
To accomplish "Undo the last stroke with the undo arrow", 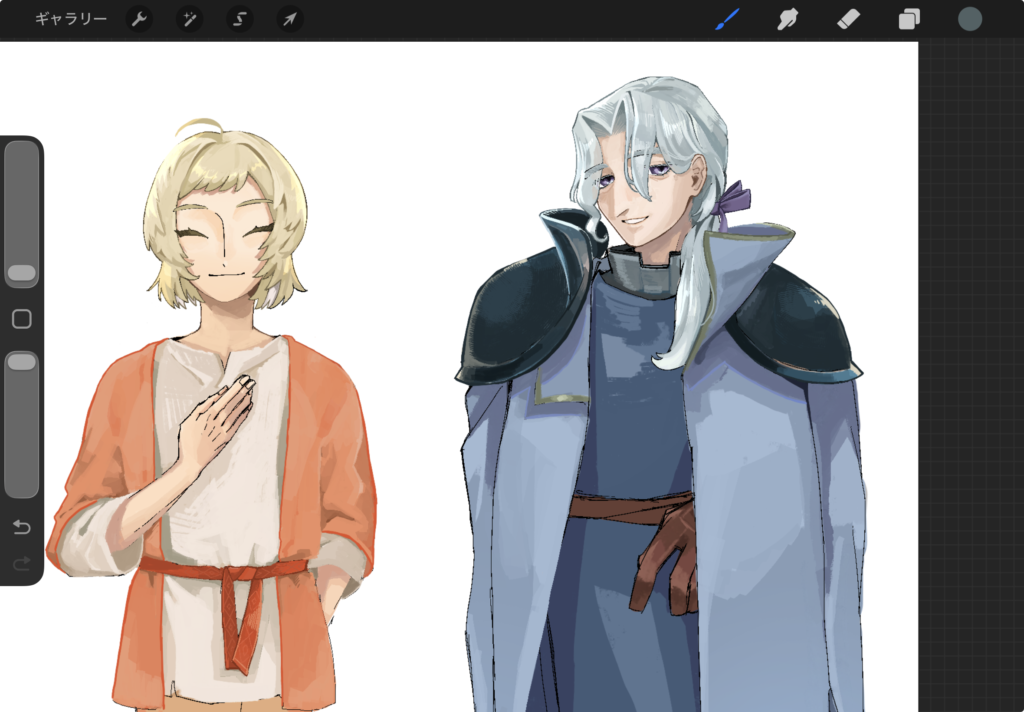I will (x=21, y=527).
